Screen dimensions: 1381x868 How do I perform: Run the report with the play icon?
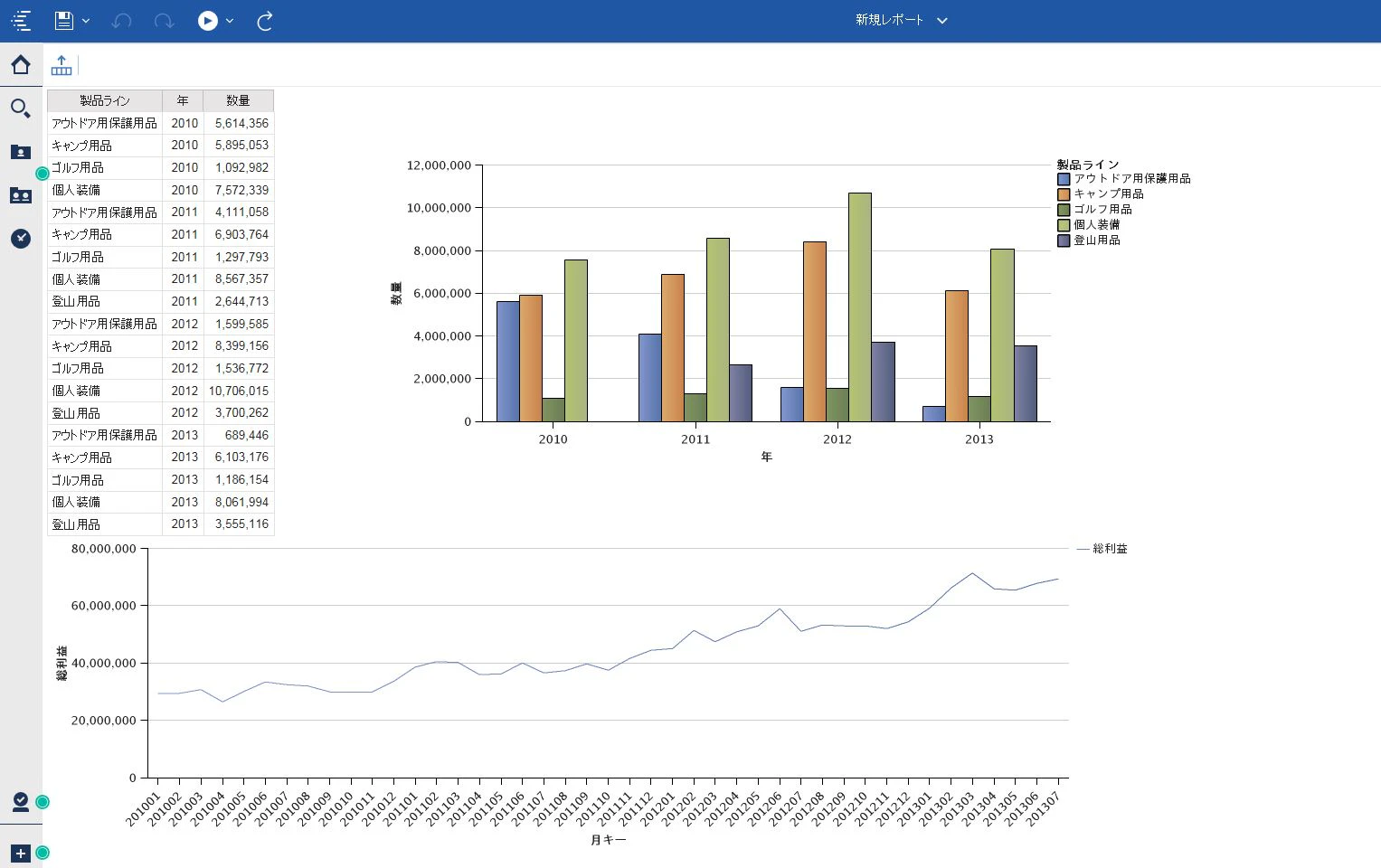click(208, 20)
